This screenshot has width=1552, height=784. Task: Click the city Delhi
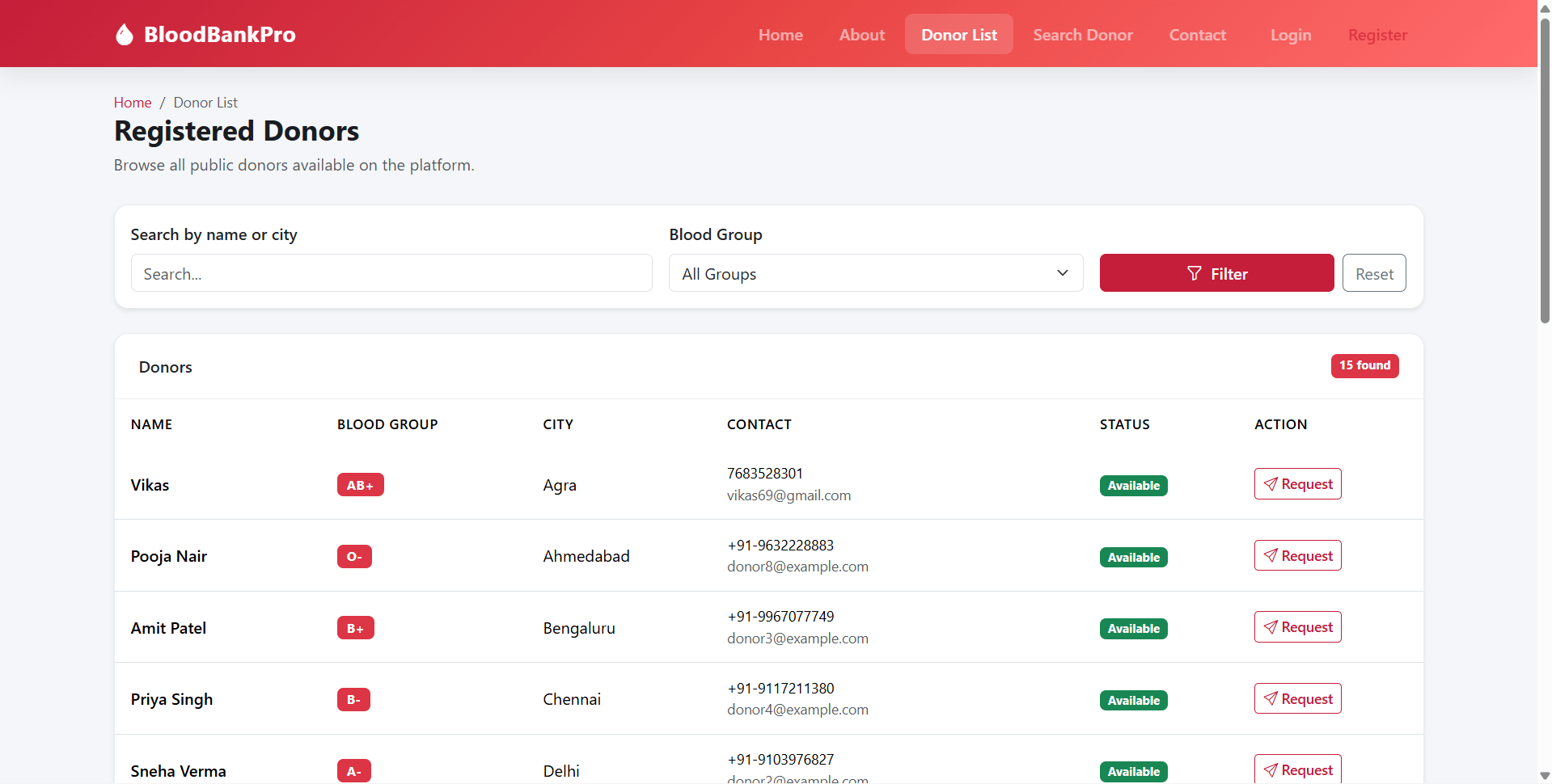click(x=561, y=771)
